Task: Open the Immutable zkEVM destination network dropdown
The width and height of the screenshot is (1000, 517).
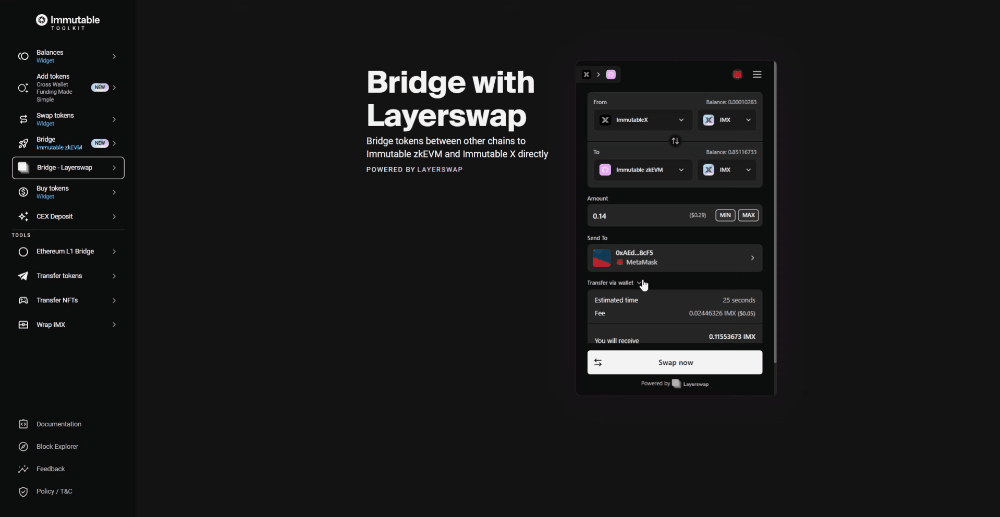Action: tap(643, 170)
